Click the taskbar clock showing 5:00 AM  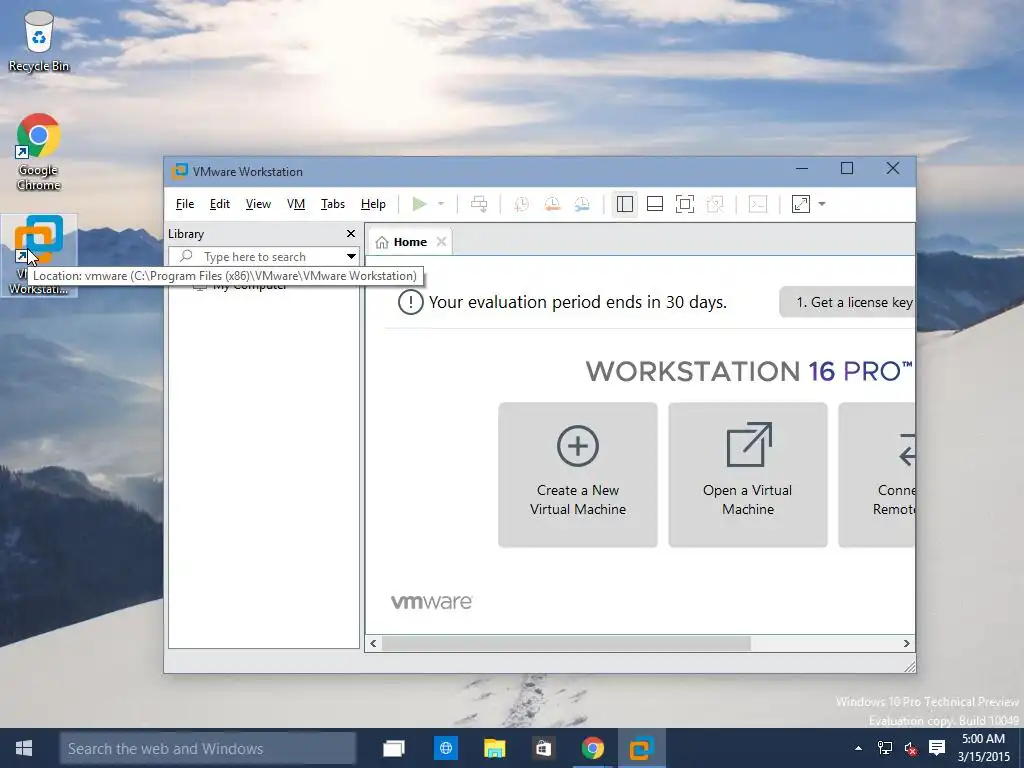[x=984, y=748]
